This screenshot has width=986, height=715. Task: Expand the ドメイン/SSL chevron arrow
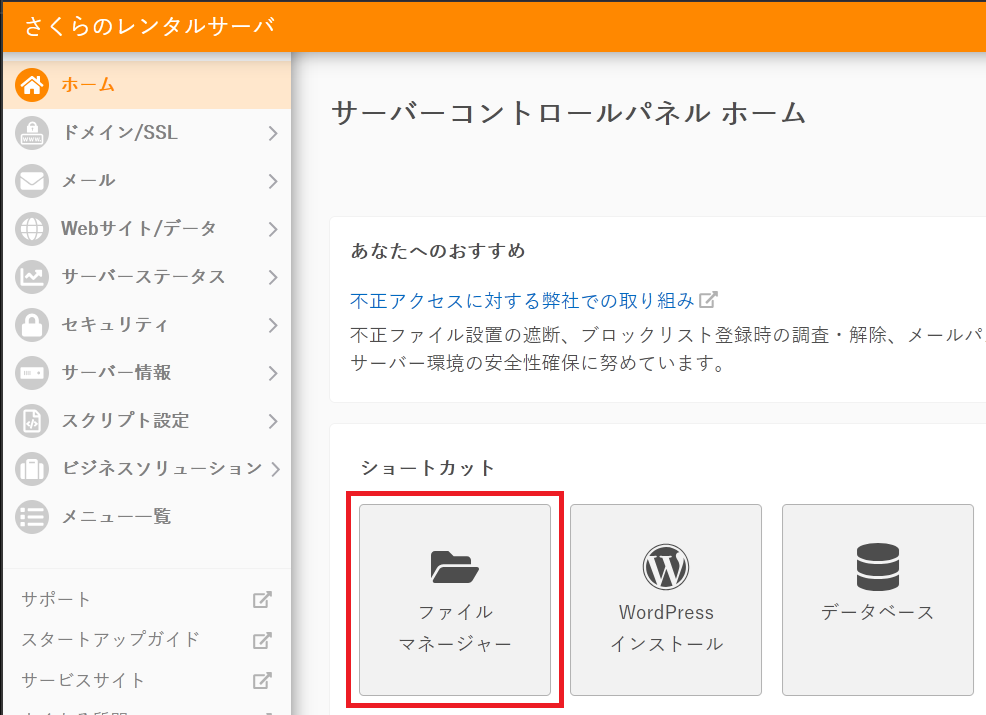273,133
